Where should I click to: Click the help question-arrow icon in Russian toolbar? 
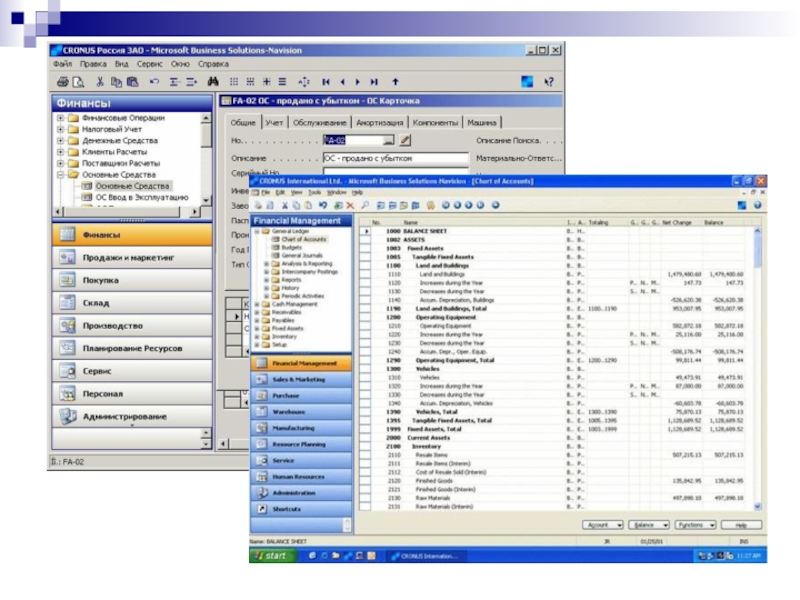tap(549, 82)
